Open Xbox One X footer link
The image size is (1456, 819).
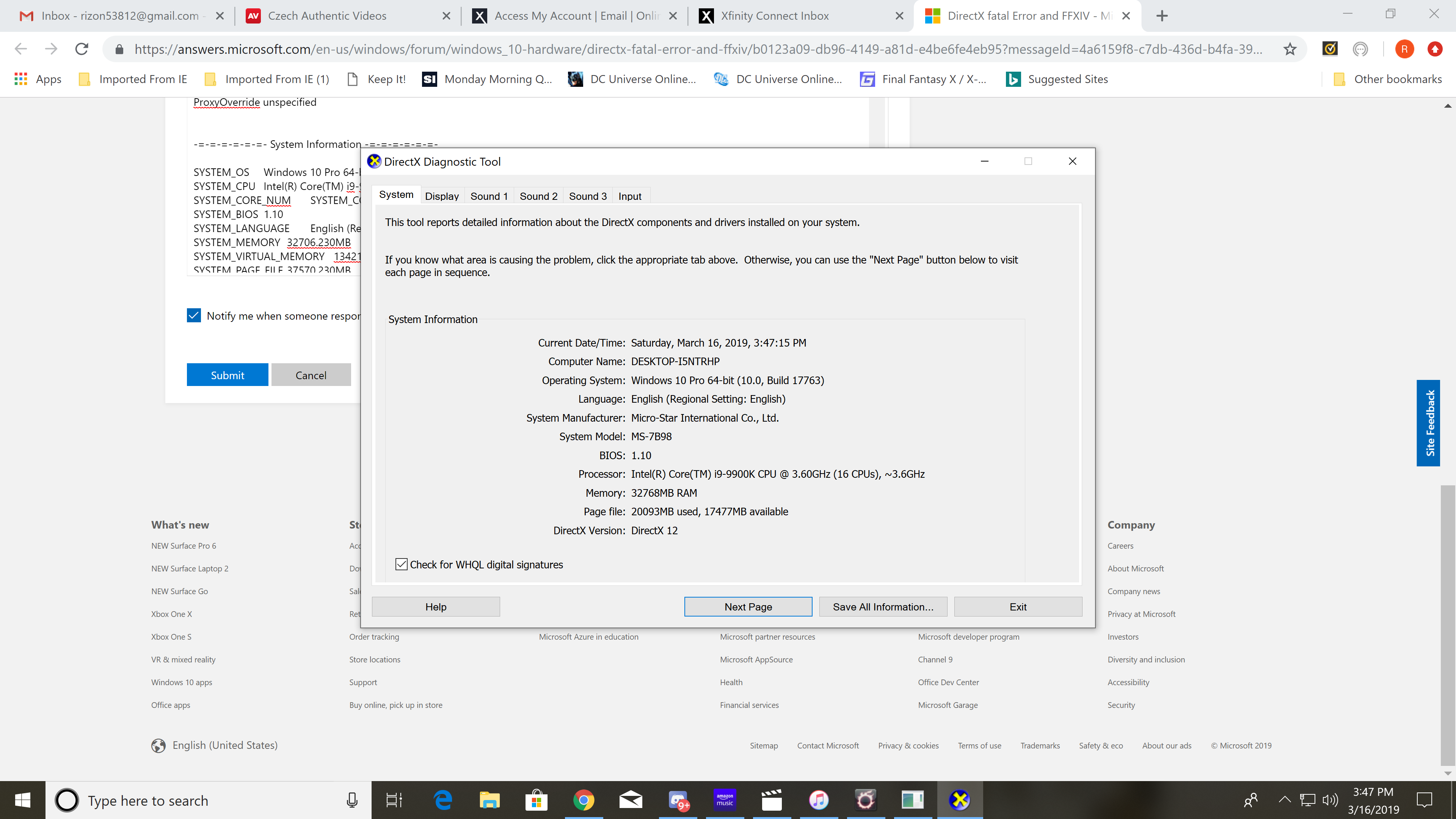point(171,614)
